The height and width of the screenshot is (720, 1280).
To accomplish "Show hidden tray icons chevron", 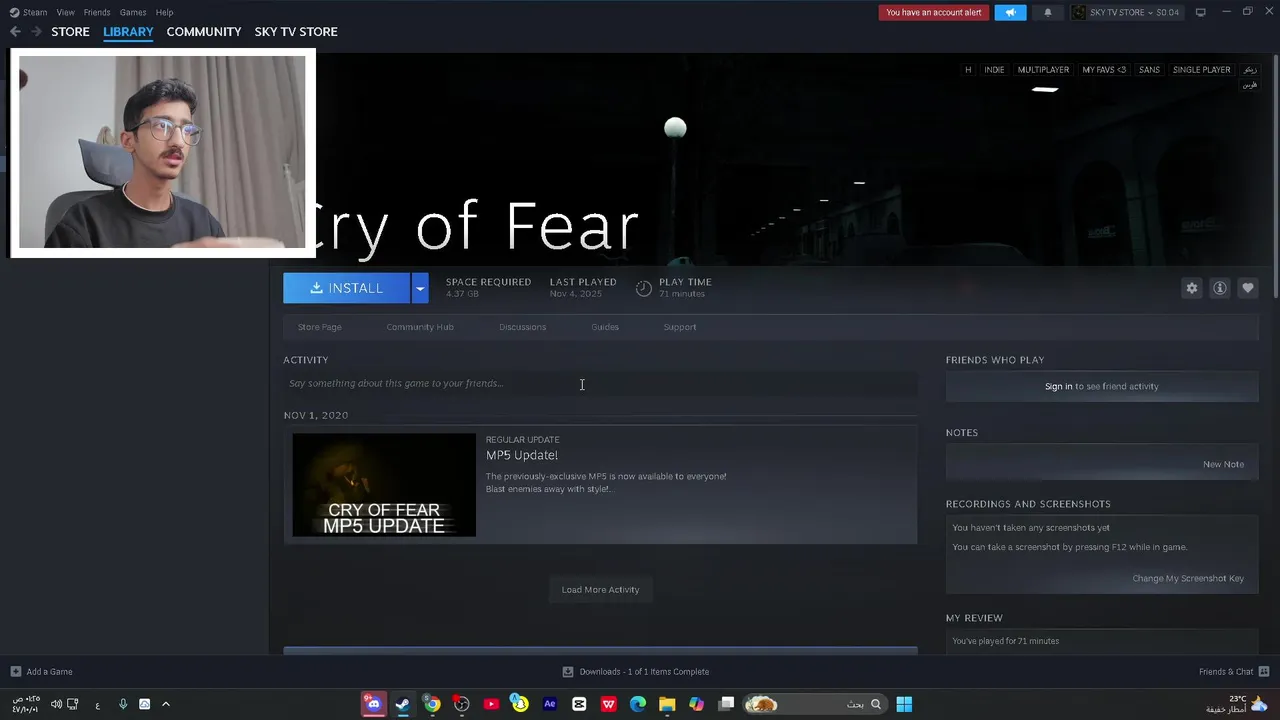I will click(x=166, y=704).
